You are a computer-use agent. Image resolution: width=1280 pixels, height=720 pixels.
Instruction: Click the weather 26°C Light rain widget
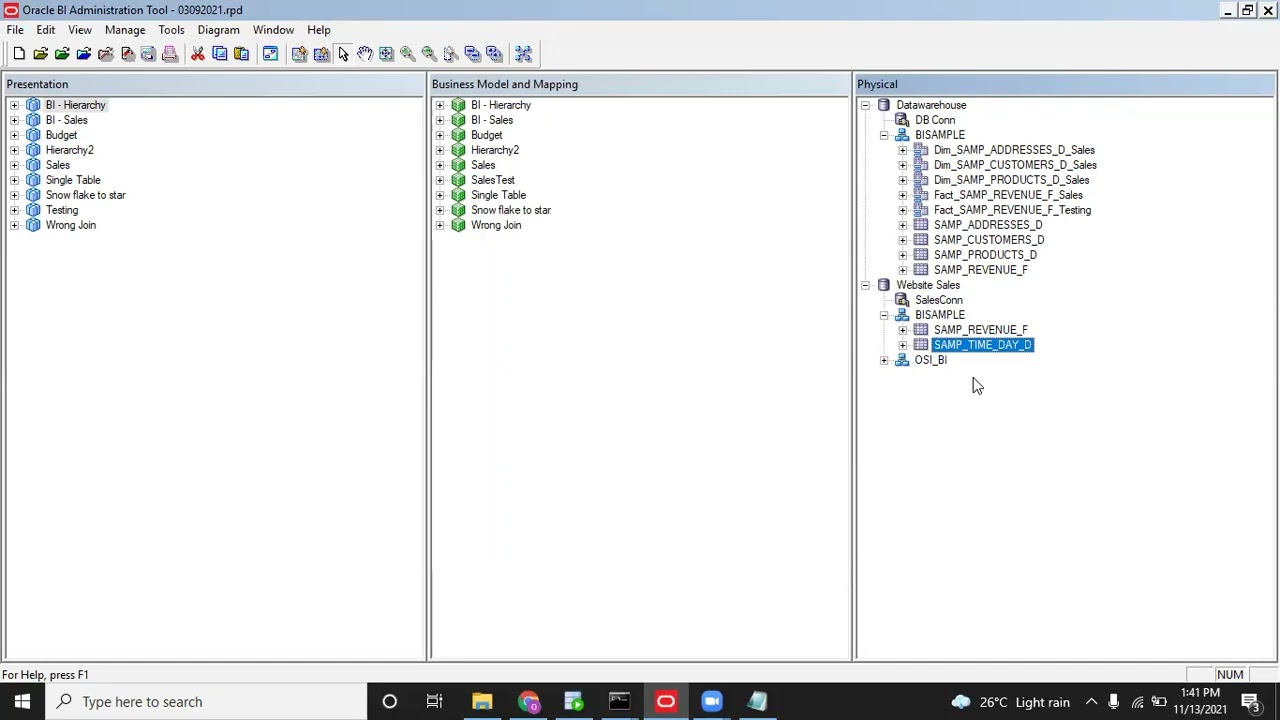pyautogui.click(x=1011, y=702)
